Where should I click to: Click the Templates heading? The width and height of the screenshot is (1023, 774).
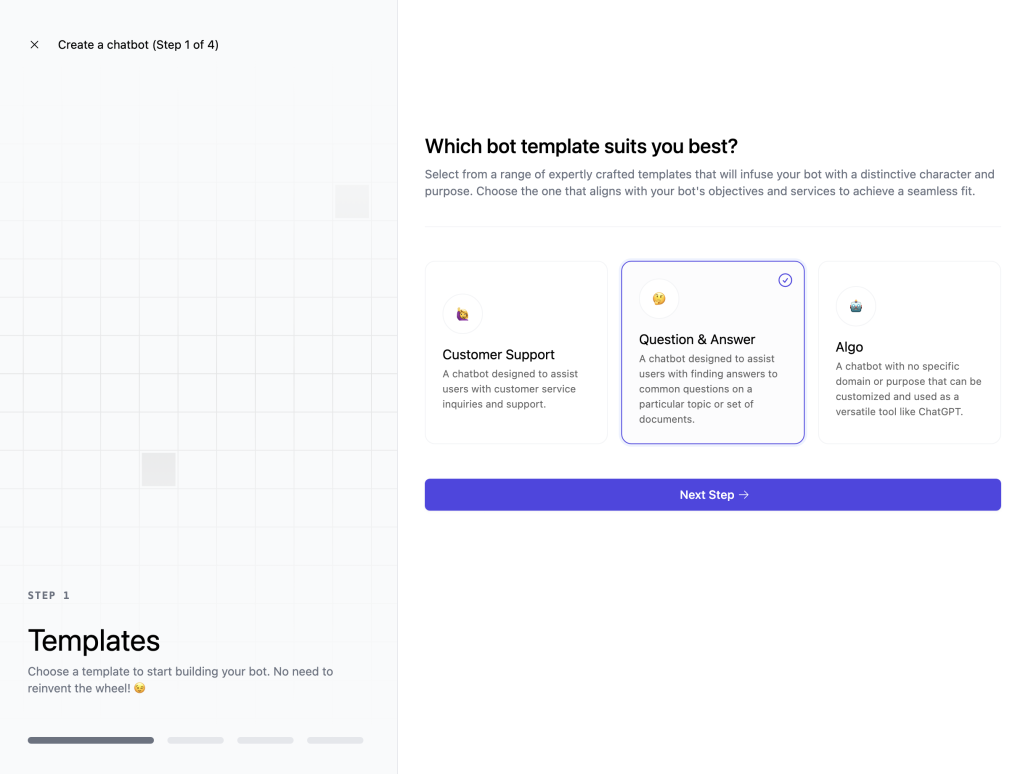(94, 641)
